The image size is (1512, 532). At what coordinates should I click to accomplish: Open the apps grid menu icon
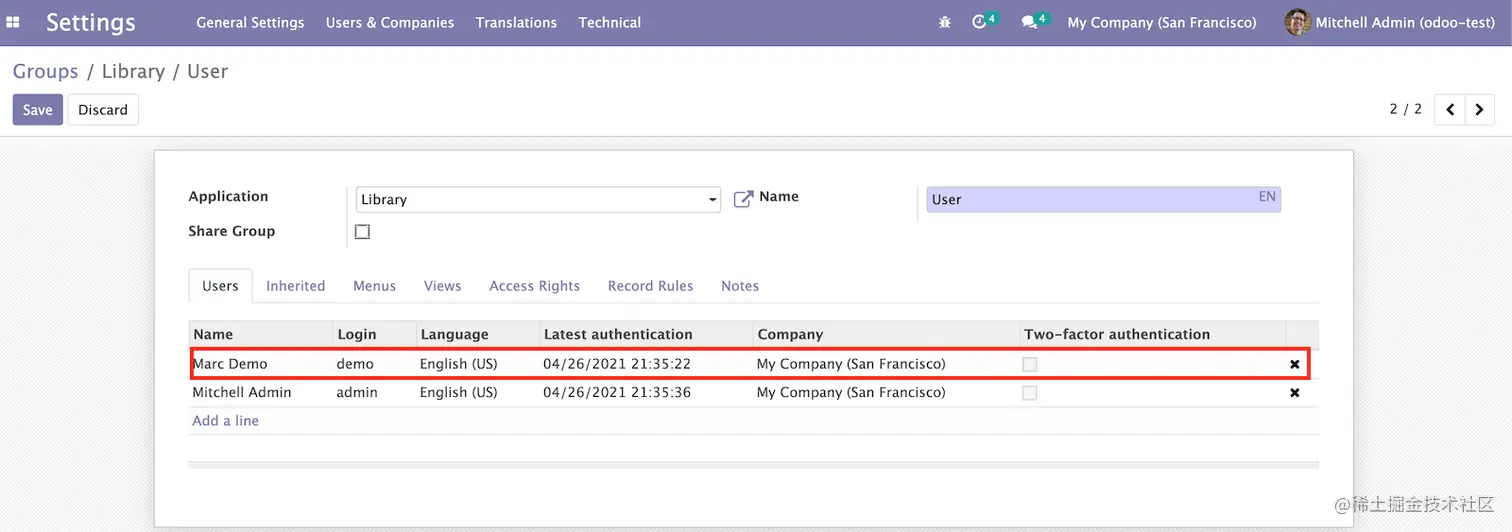pyautogui.click(x=13, y=22)
